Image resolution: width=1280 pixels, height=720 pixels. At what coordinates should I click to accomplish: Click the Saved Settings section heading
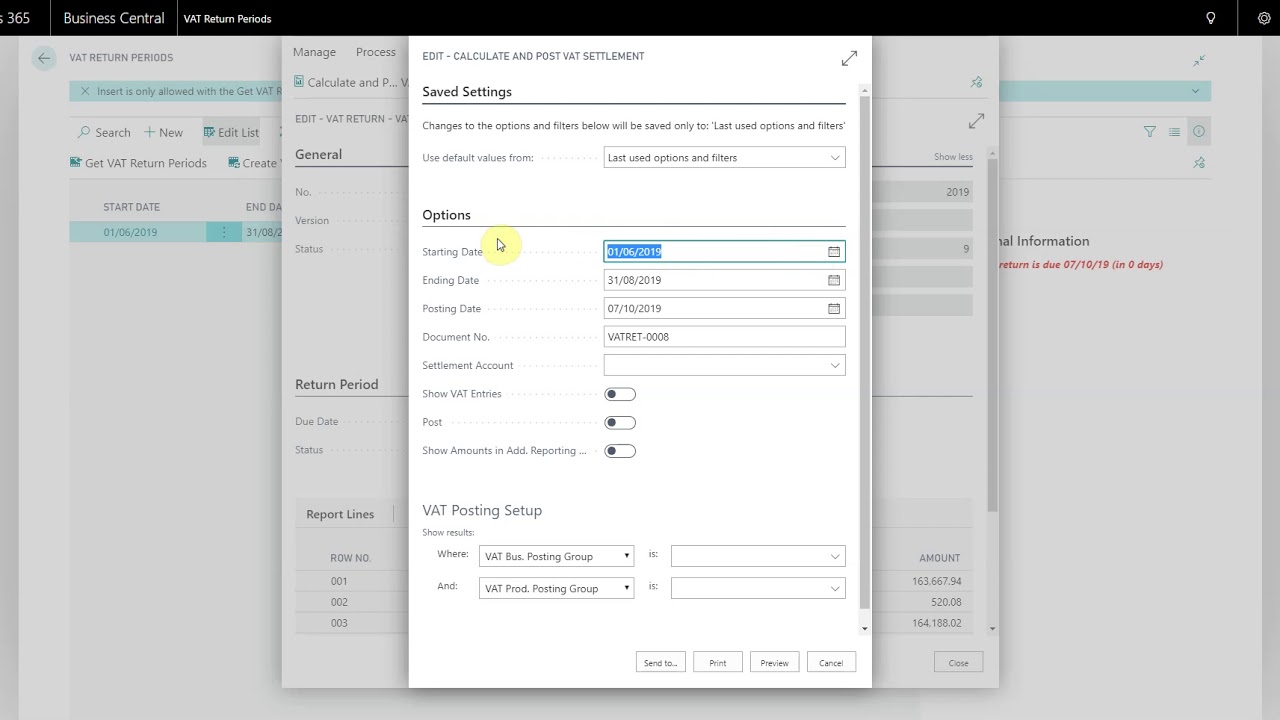(x=467, y=92)
